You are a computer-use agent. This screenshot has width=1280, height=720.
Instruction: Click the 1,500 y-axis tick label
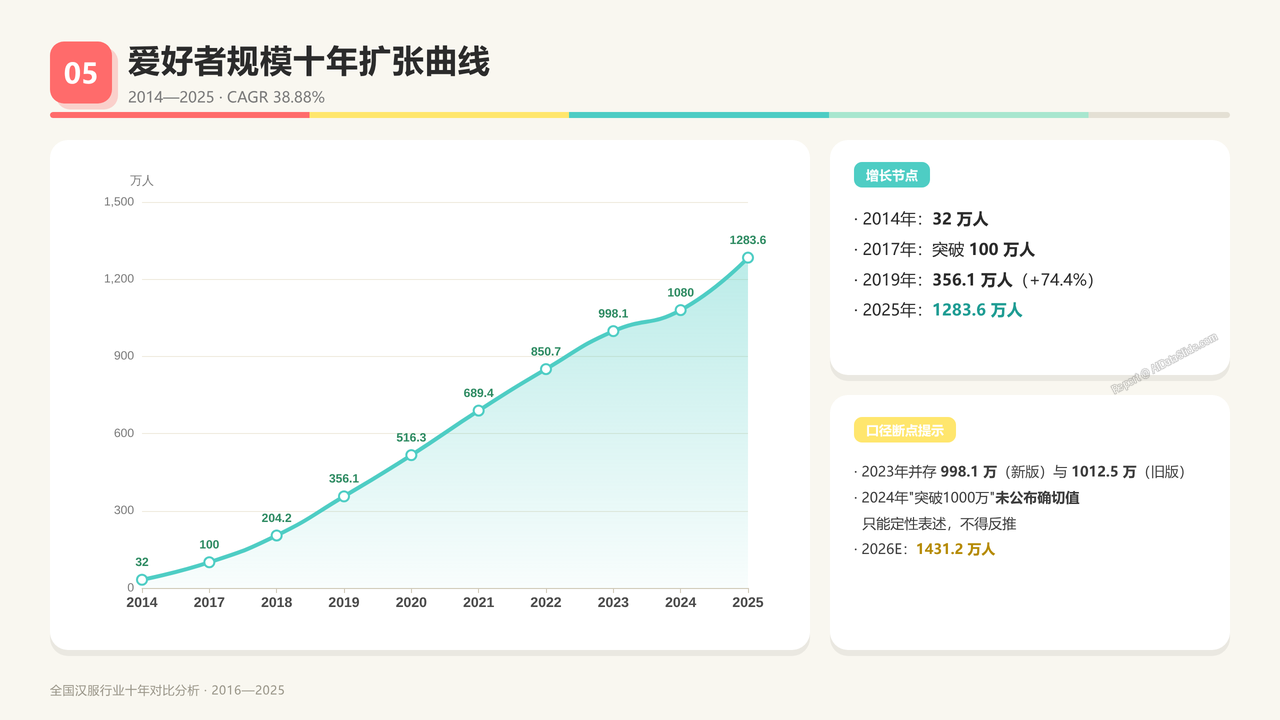(119, 202)
